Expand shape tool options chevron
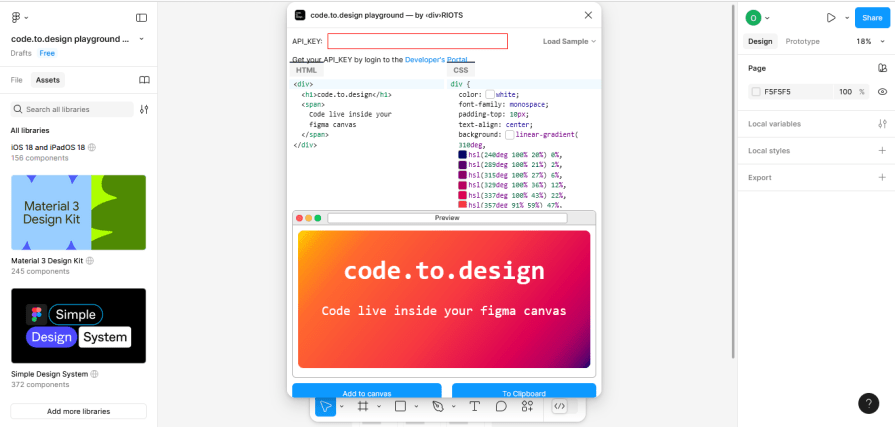This screenshot has height=427, width=895. coord(416,406)
